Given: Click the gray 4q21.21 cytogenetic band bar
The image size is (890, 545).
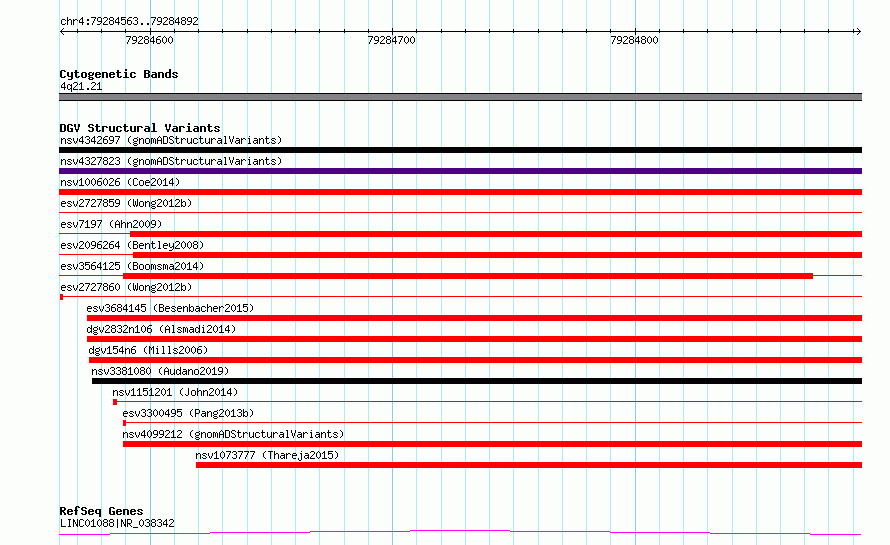Looking at the screenshot, I should [x=460, y=97].
